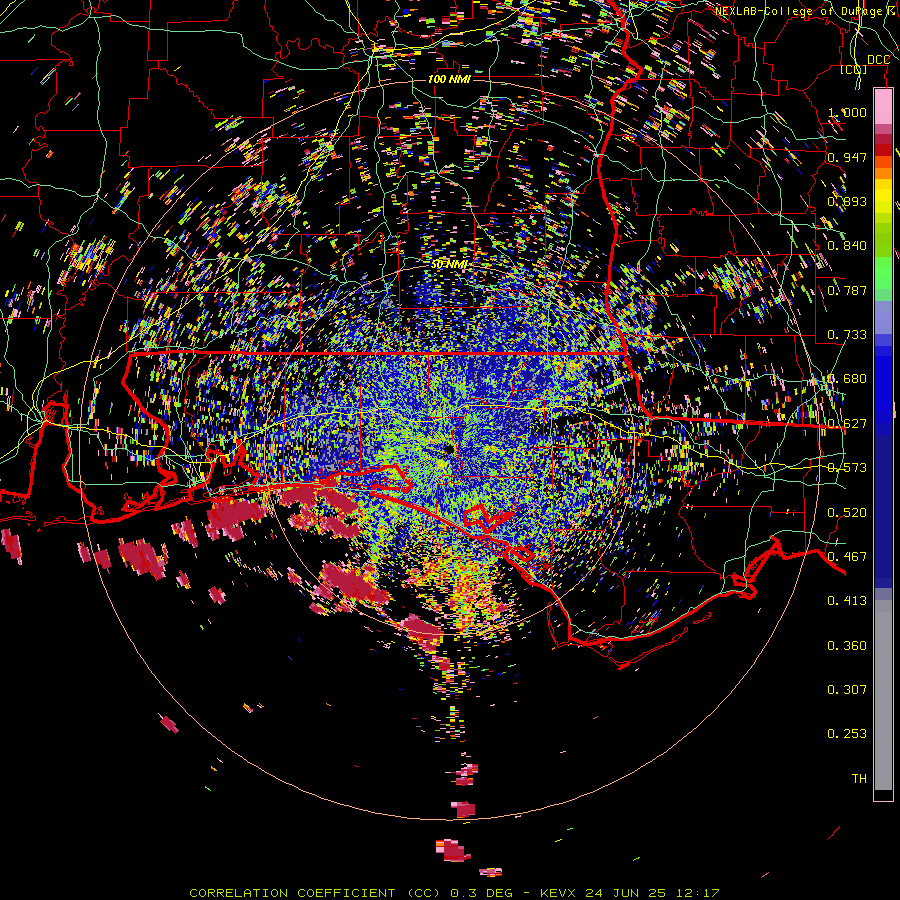This screenshot has width=900, height=900.
Task: Select the 0.413 scale value
Action: point(847,600)
